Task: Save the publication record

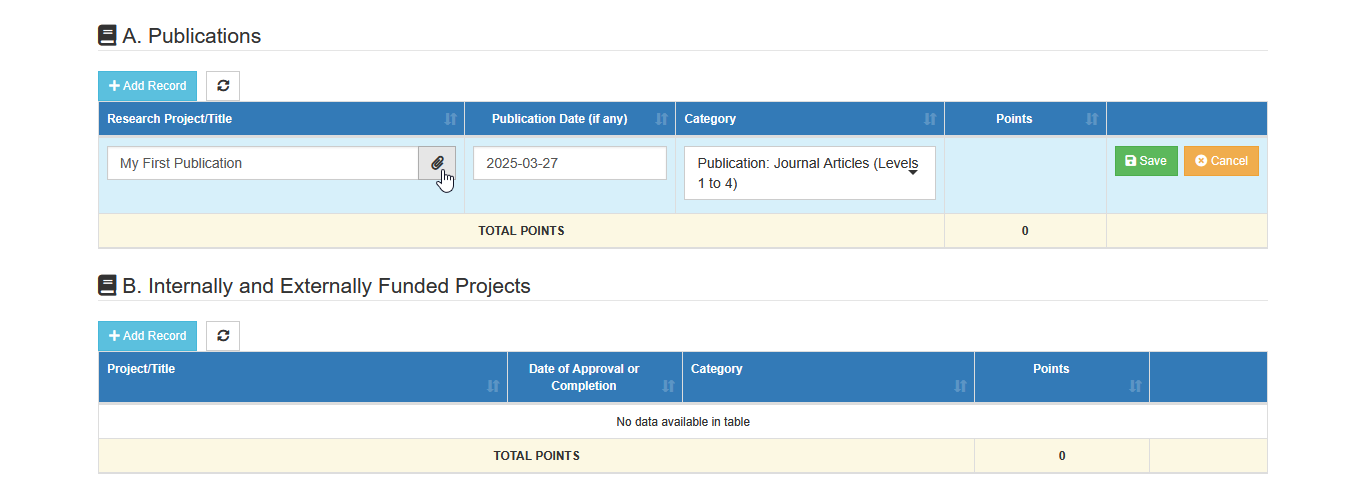Action: [x=1146, y=161]
